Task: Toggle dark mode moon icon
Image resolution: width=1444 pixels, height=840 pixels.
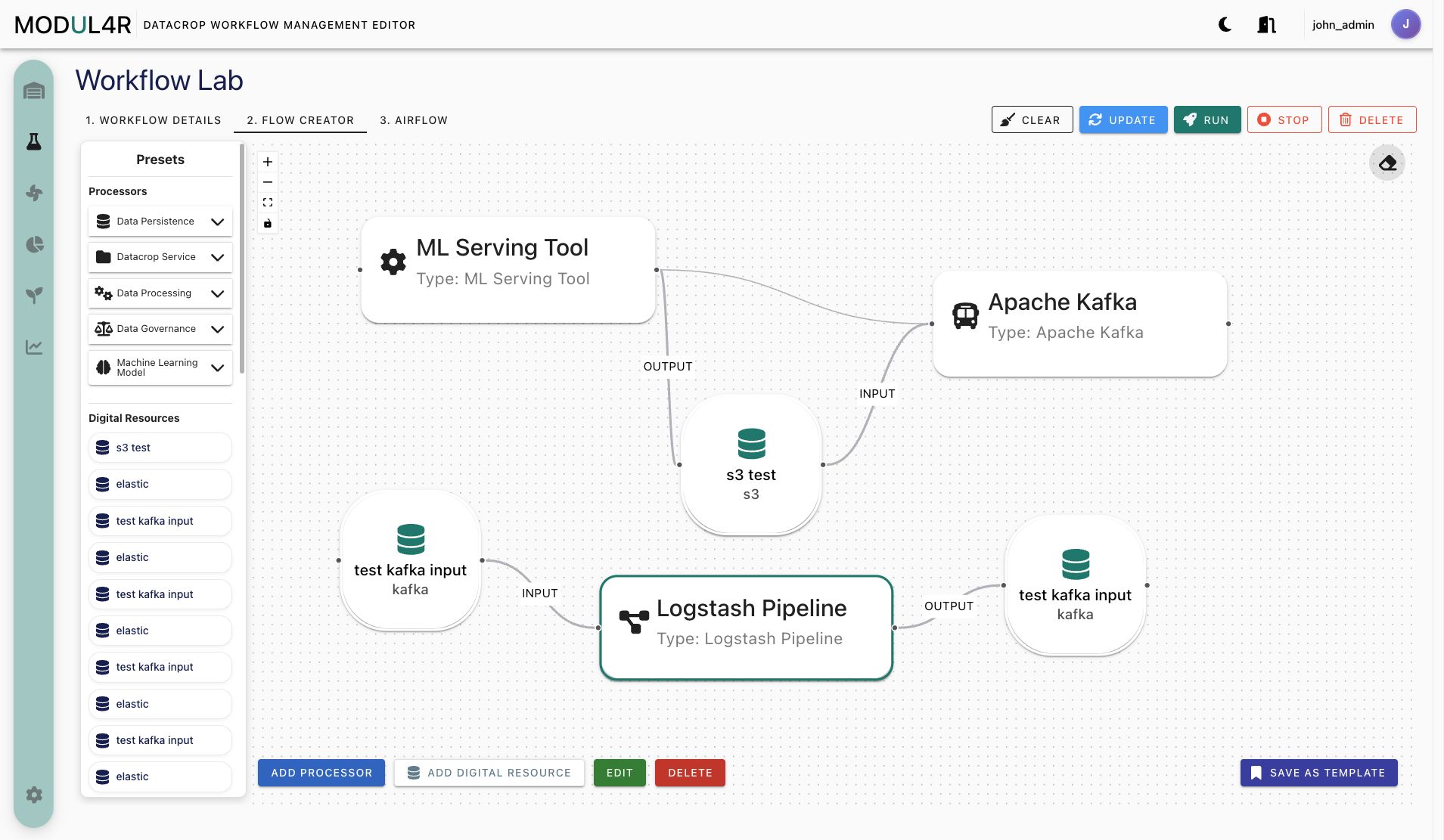Action: [1225, 25]
